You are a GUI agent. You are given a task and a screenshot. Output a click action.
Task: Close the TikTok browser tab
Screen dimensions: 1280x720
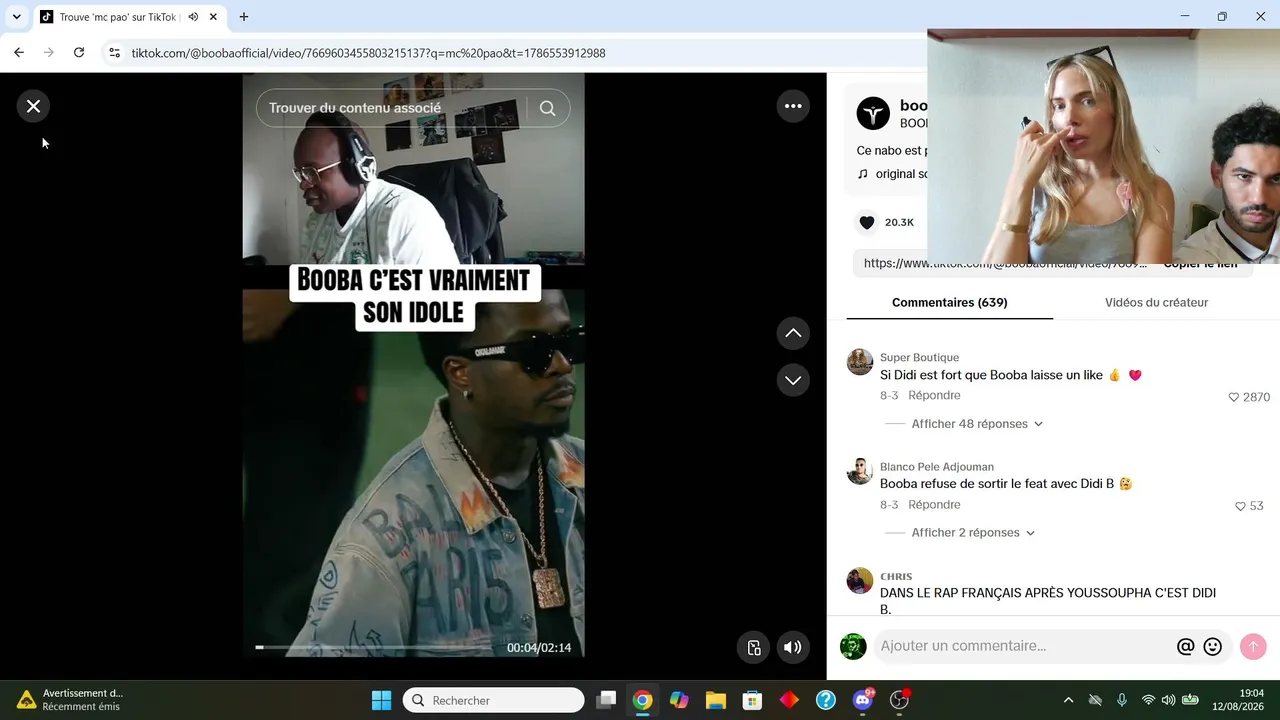coord(213,17)
